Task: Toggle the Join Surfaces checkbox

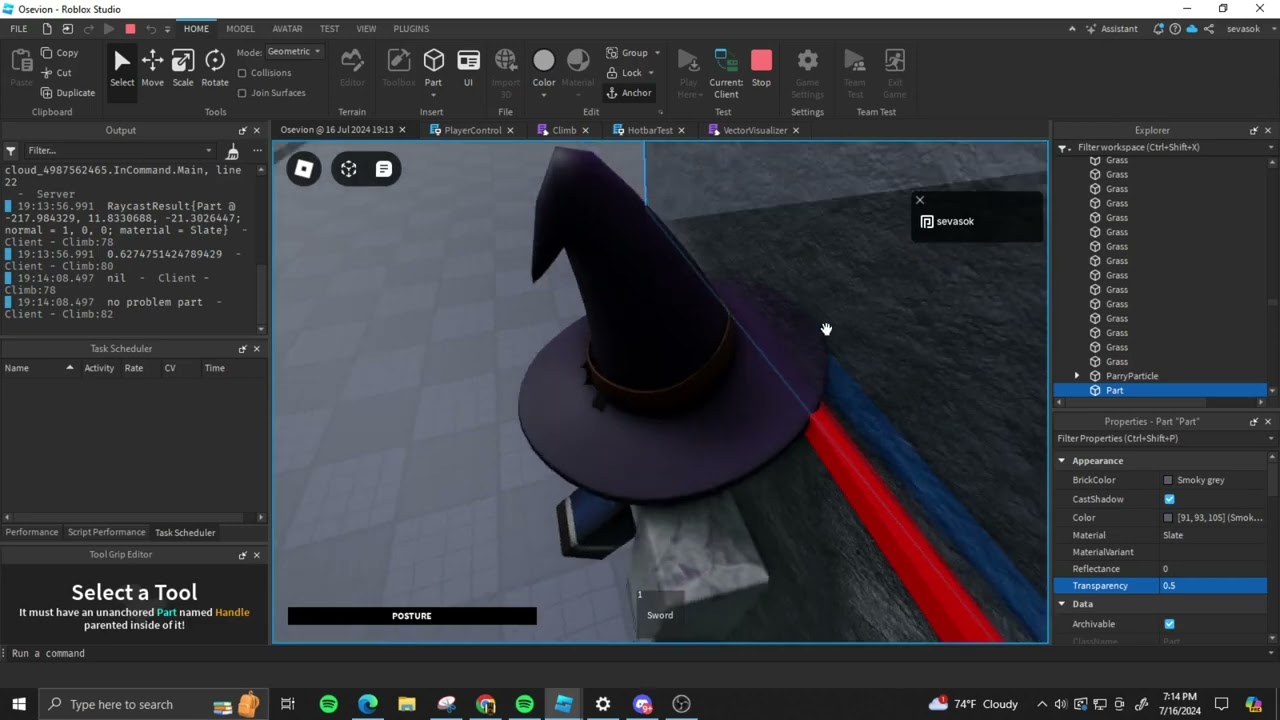Action: coord(242,93)
